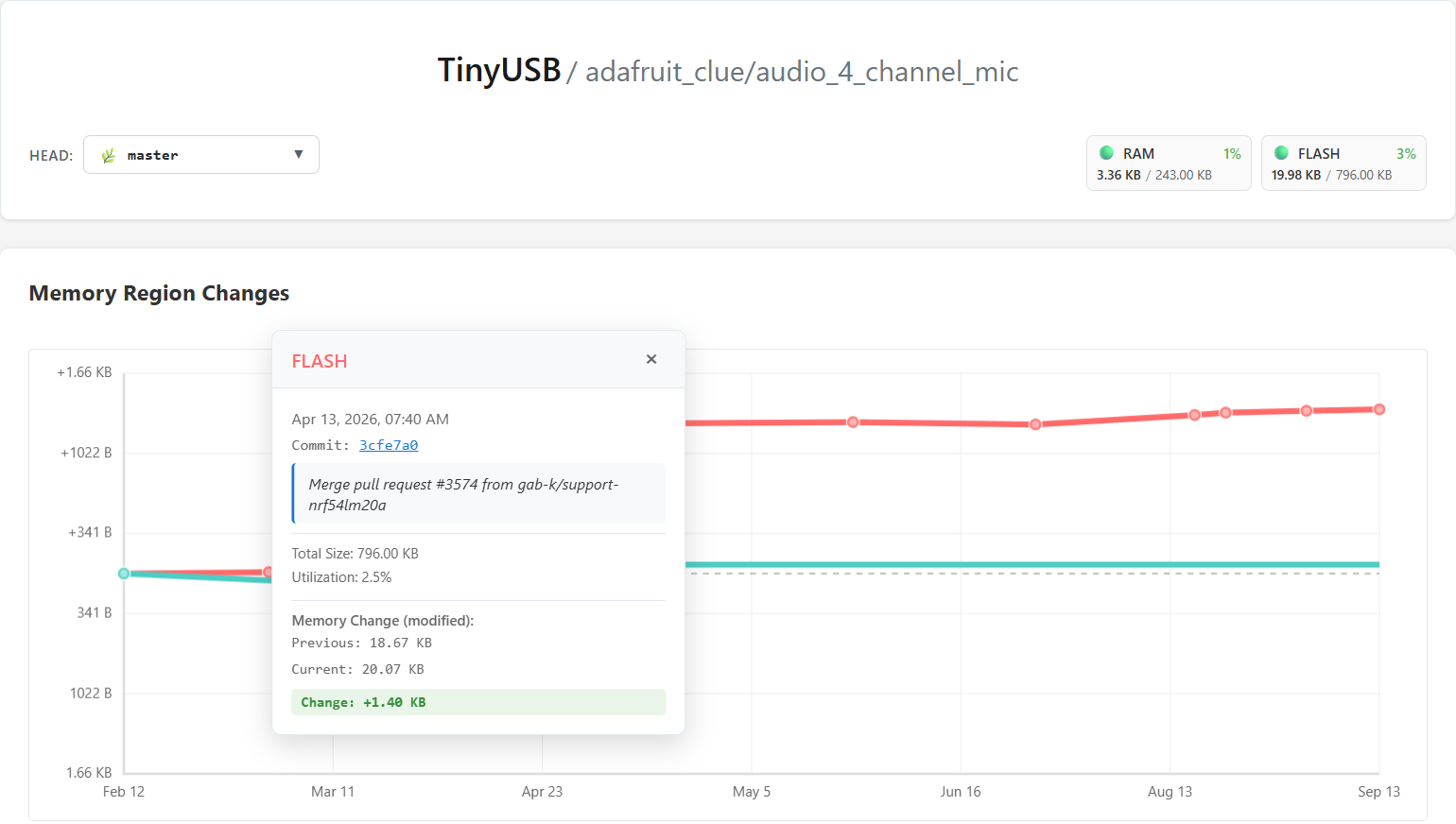
Task: Click the May 5 x-axis label
Action: pyautogui.click(x=752, y=792)
